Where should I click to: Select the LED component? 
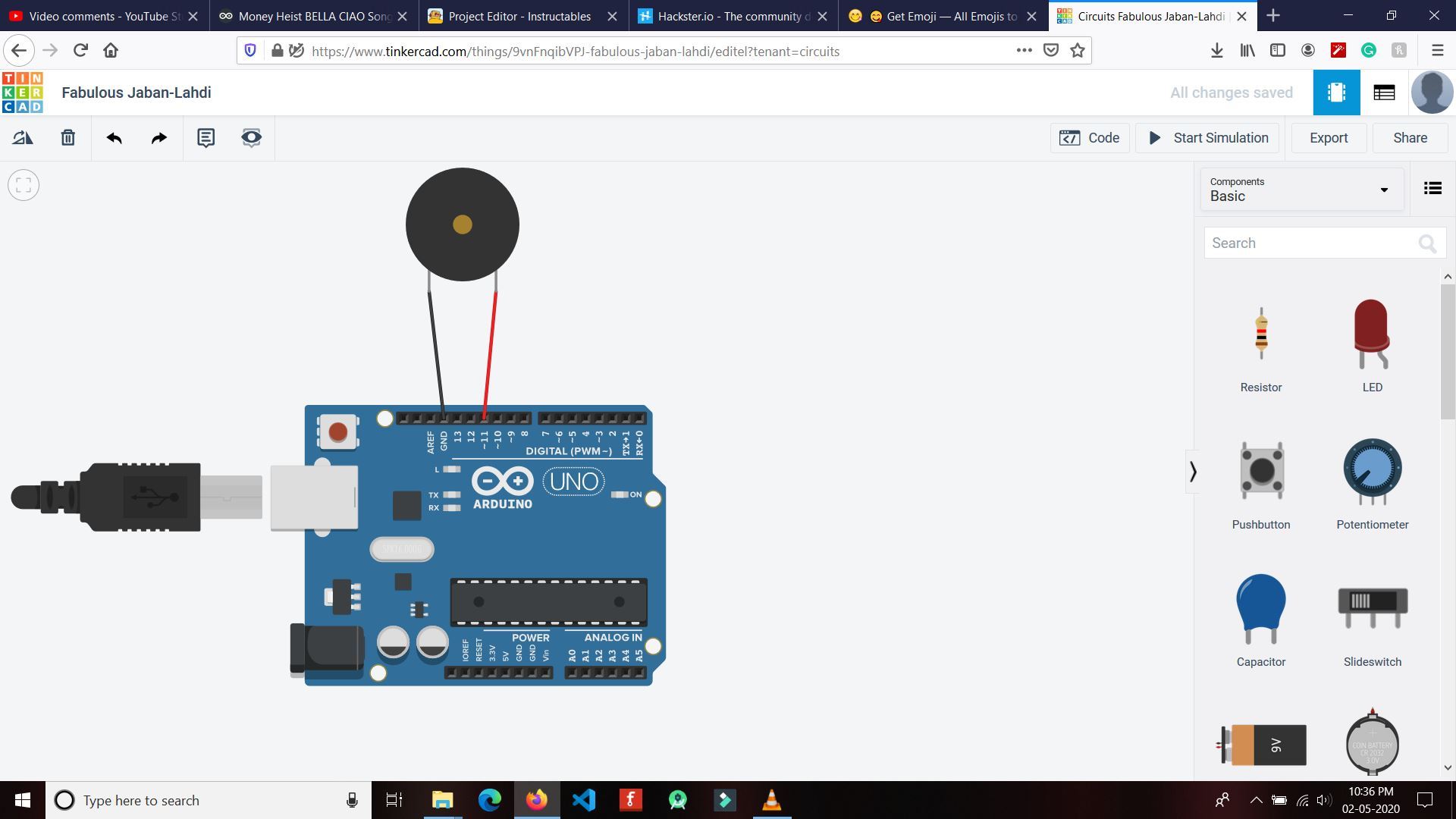[1372, 345]
